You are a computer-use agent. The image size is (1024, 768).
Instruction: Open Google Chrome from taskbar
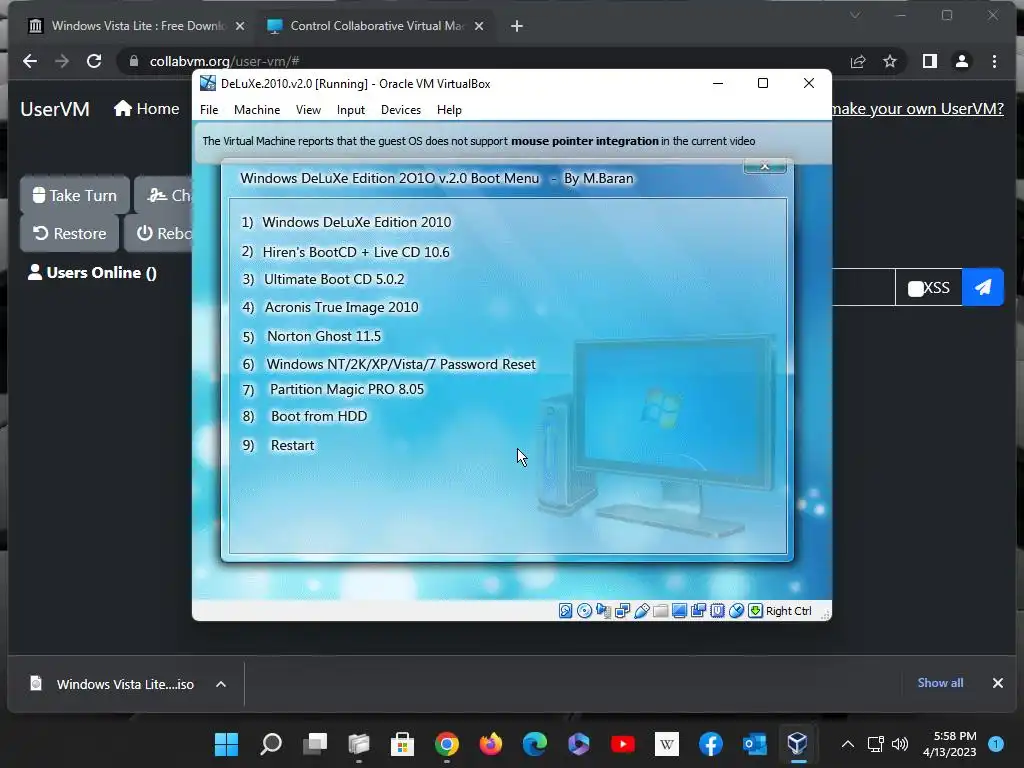[447, 744]
